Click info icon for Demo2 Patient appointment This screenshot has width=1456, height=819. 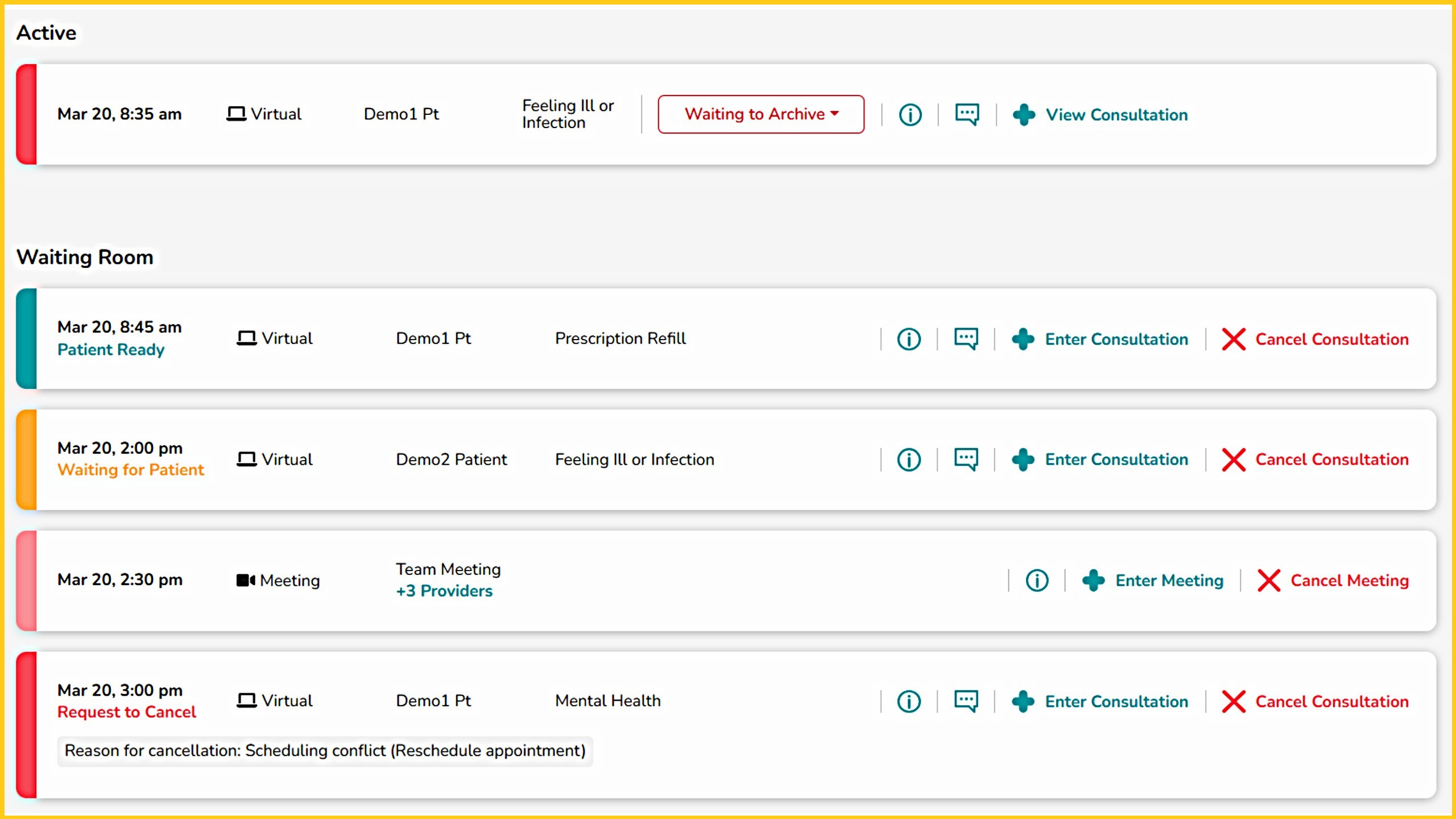click(x=909, y=460)
